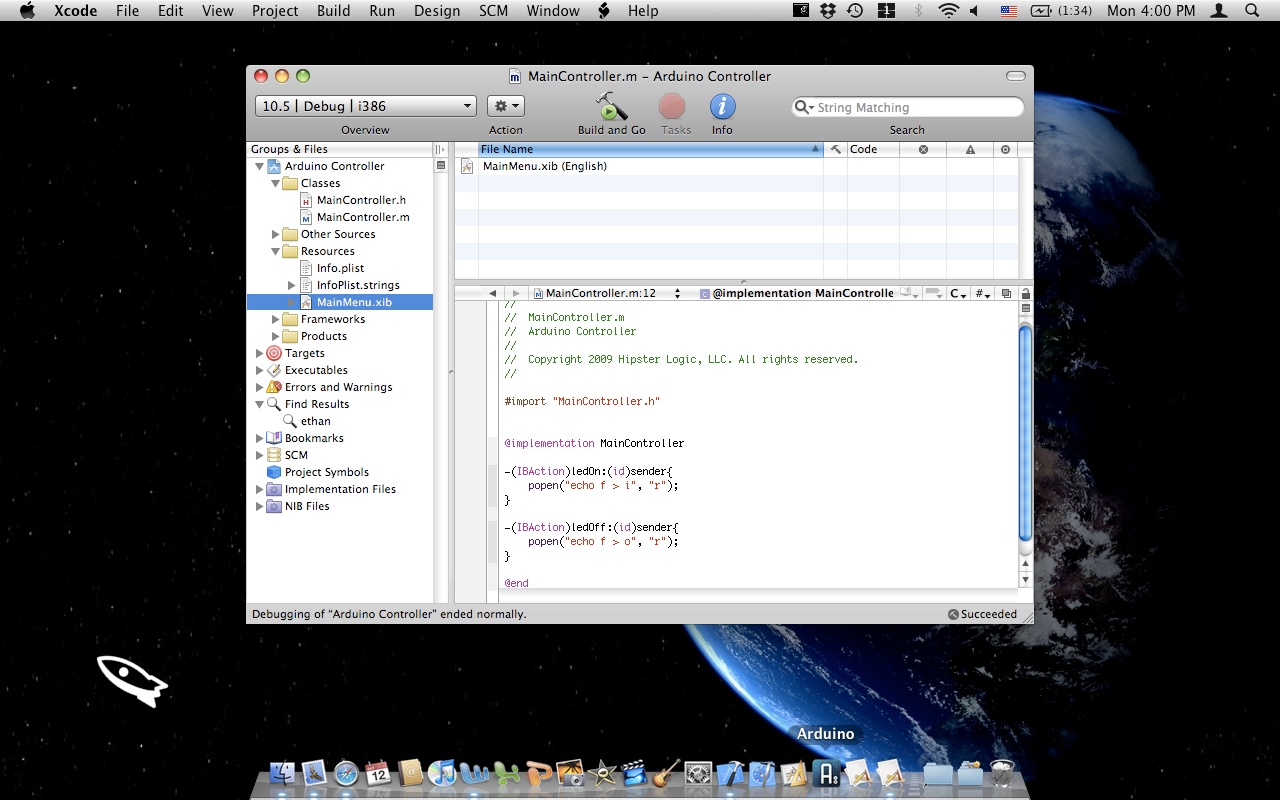Open iPhoto from the Dock
The width and height of the screenshot is (1280, 800).
[x=570, y=773]
